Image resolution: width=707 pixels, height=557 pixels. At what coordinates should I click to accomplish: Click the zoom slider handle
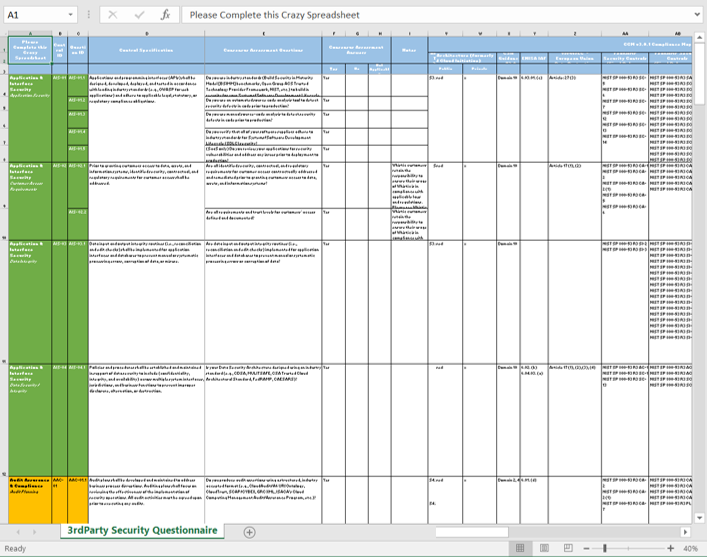605,548
